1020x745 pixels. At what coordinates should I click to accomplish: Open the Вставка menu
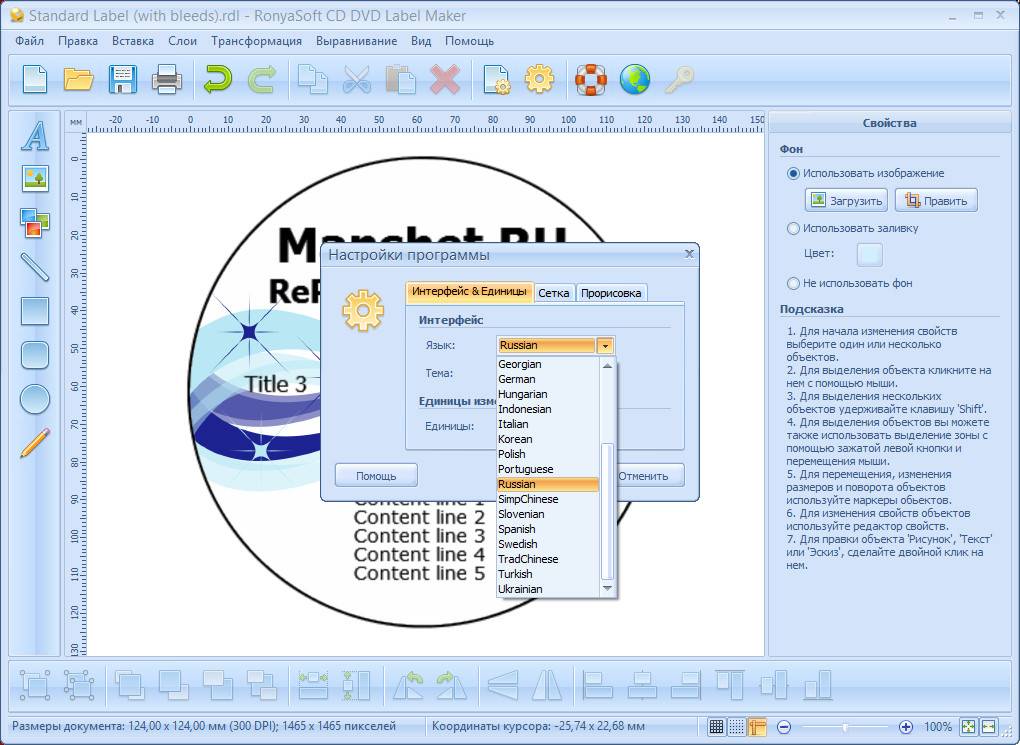coord(133,41)
